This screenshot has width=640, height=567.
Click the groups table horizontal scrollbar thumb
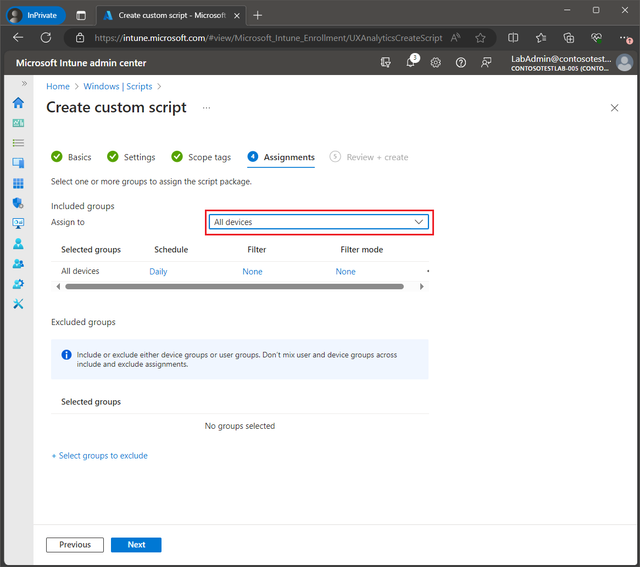click(234, 287)
